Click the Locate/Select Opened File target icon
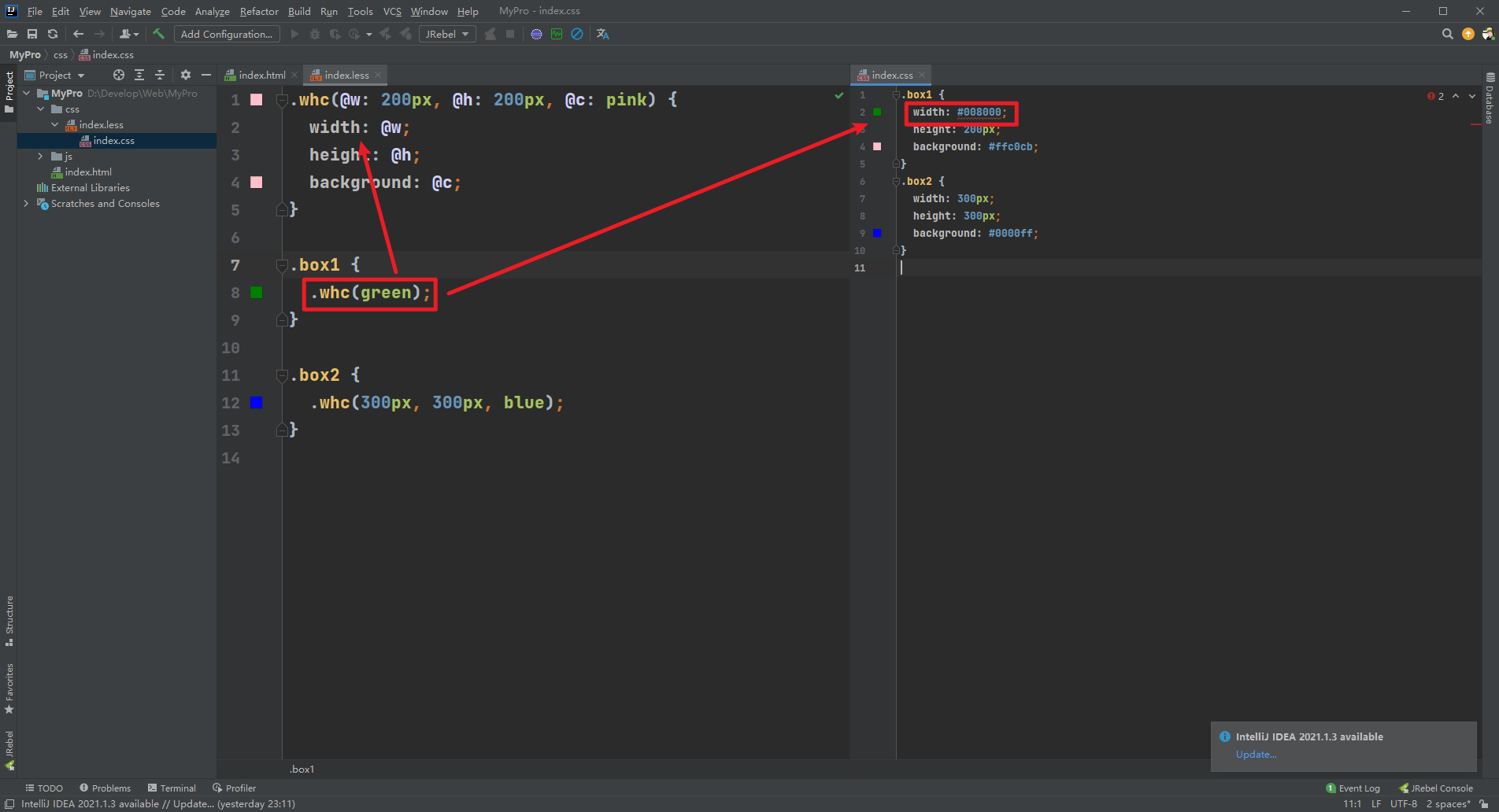The image size is (1499, 812). point(119,75)
